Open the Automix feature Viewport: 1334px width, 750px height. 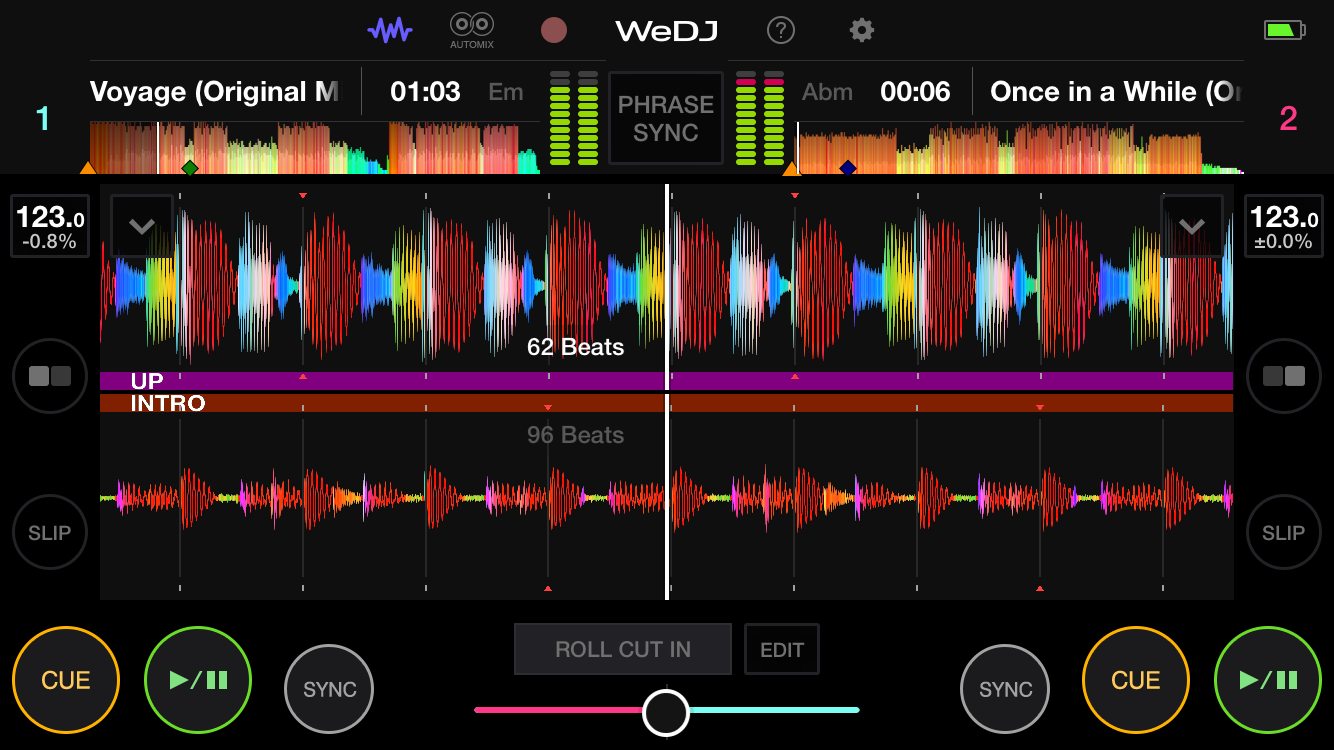point(472,30)
